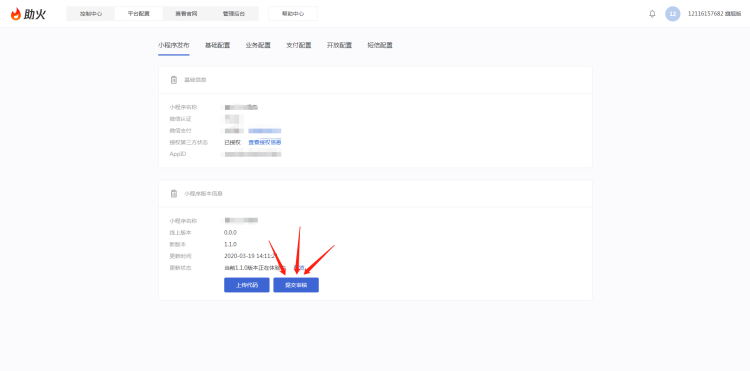
Task: Click the new version value 1.1.0
Action: click(x=230, y=244)
